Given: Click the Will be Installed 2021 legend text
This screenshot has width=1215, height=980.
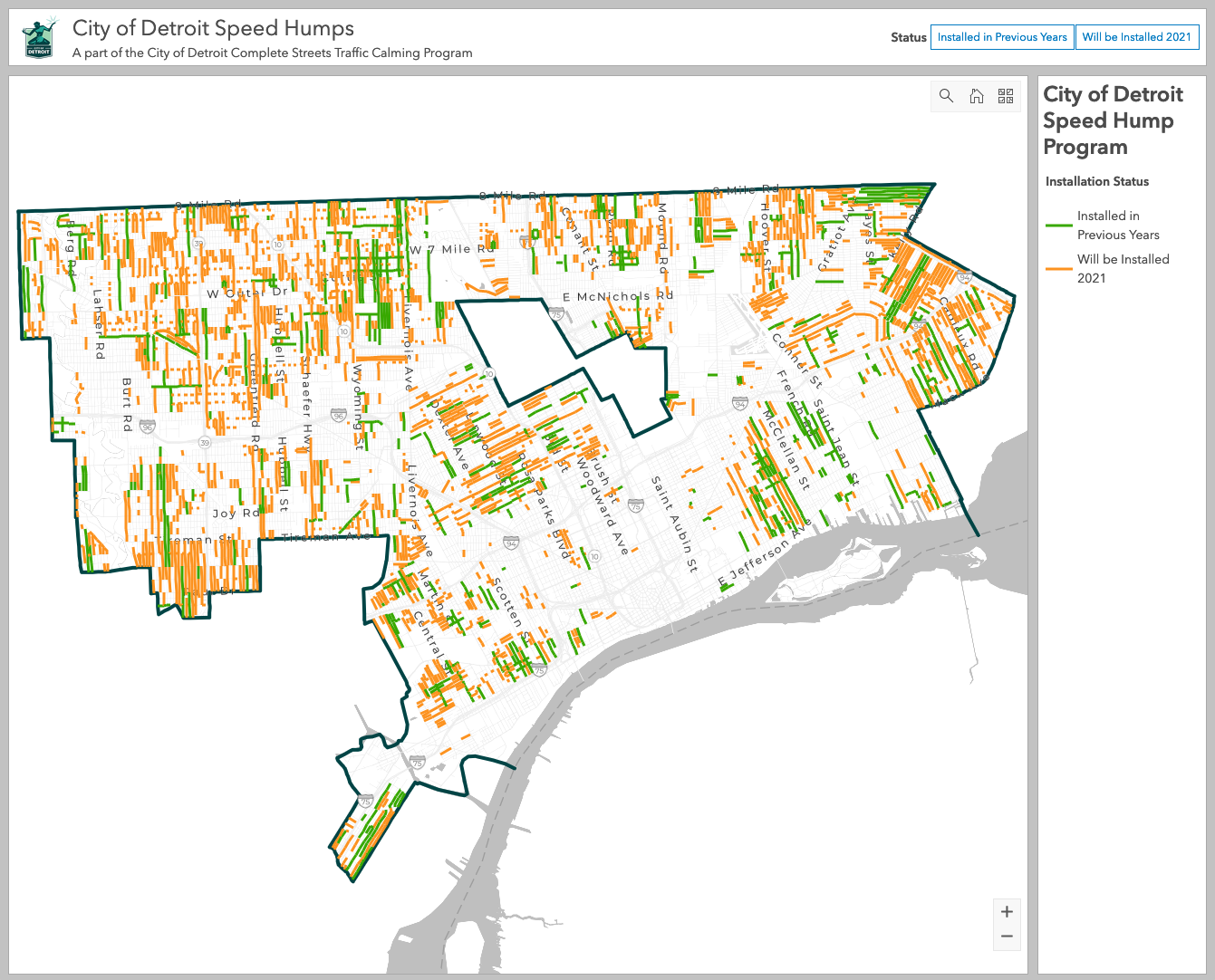Looking at the screenshot, I should 1123,269.
